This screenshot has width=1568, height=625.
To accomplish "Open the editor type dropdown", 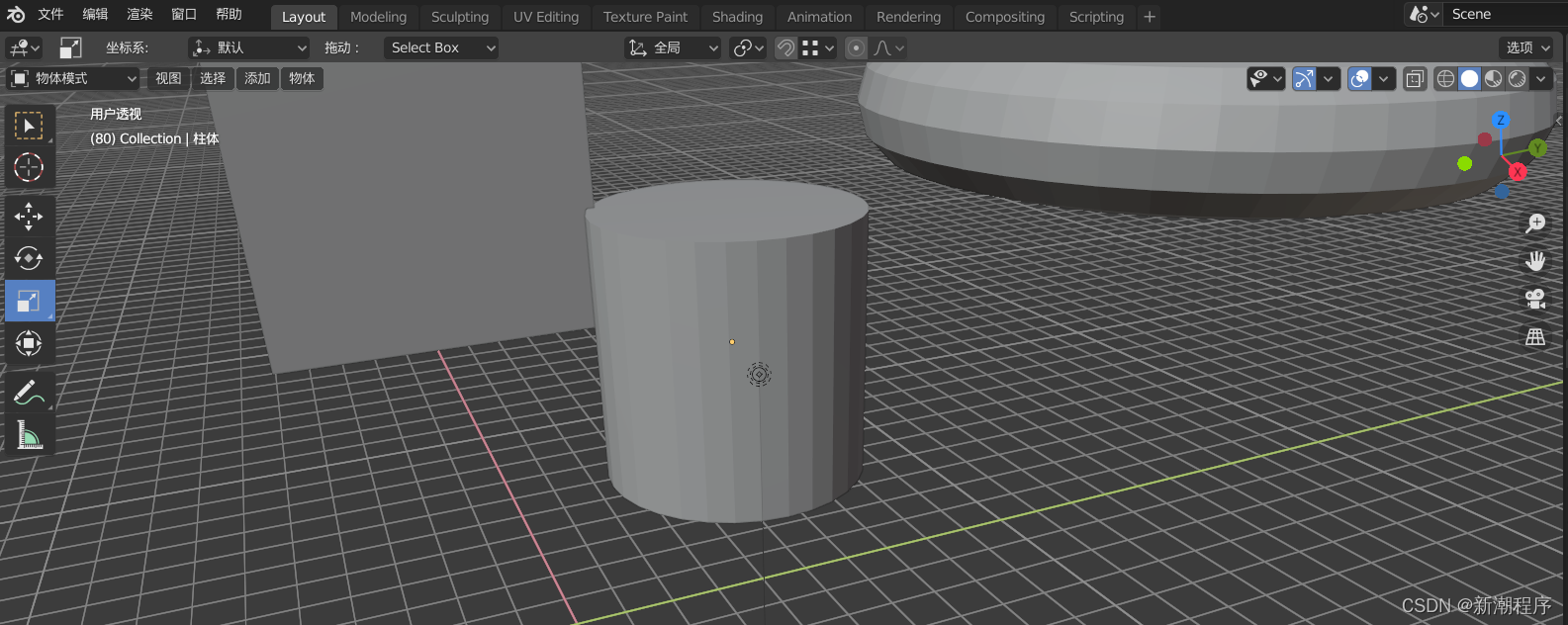I will pos(24,47).
